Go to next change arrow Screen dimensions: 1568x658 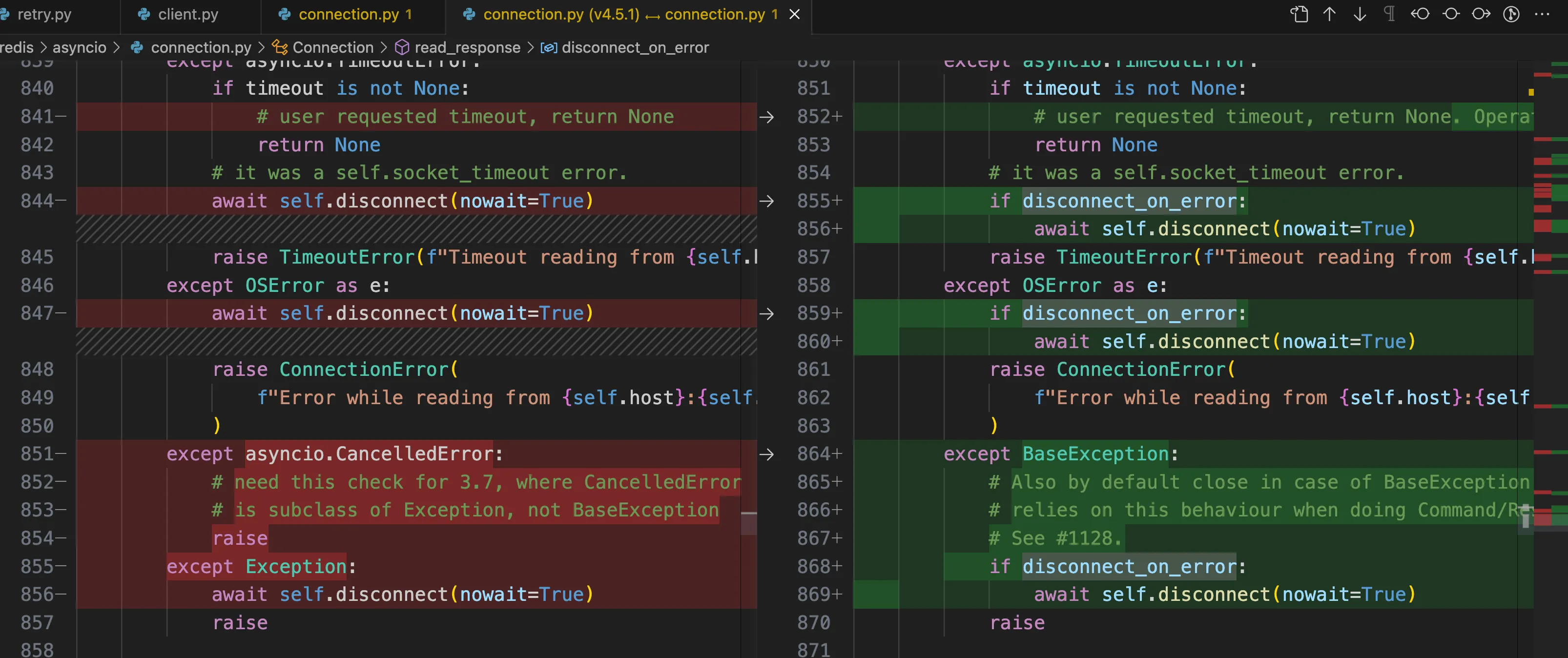[1360, 14]
